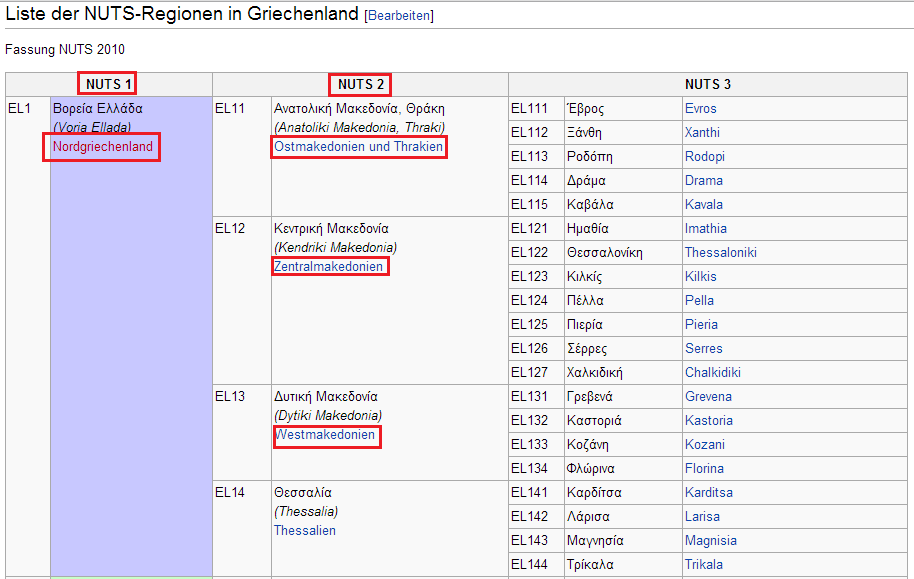Click the Greek name Έβρος
This screenshot has height=579, width=914.
585,108
